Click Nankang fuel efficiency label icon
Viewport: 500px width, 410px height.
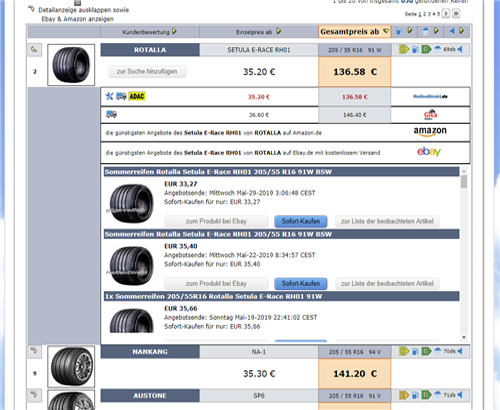[404, 351]
